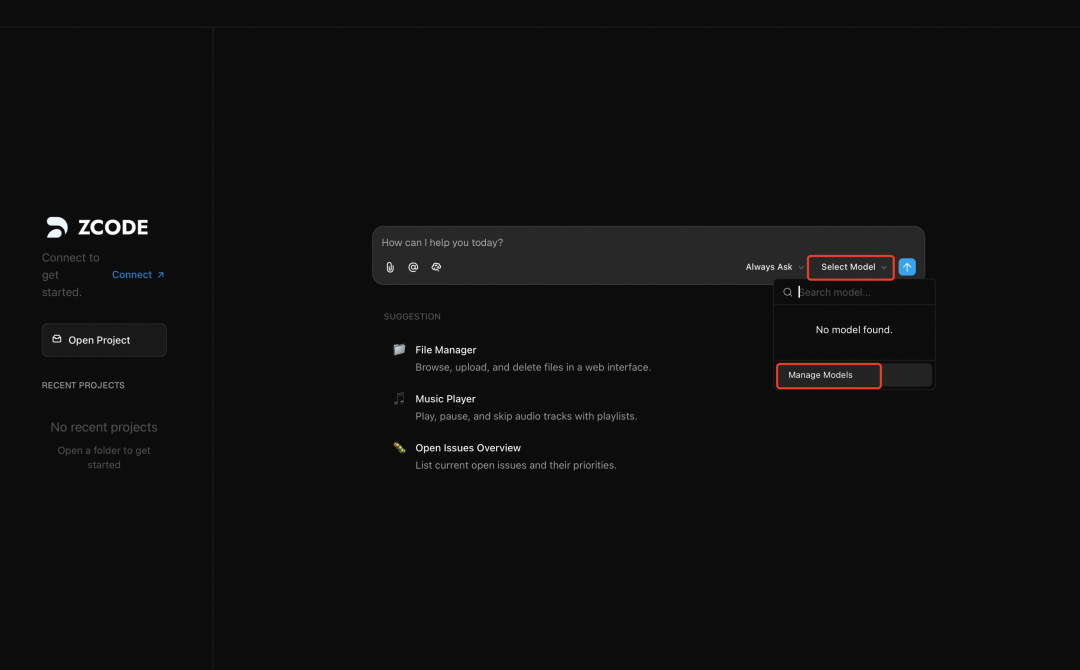
Task: Open the Always Ask dropdown
Action: pos(774,267)
